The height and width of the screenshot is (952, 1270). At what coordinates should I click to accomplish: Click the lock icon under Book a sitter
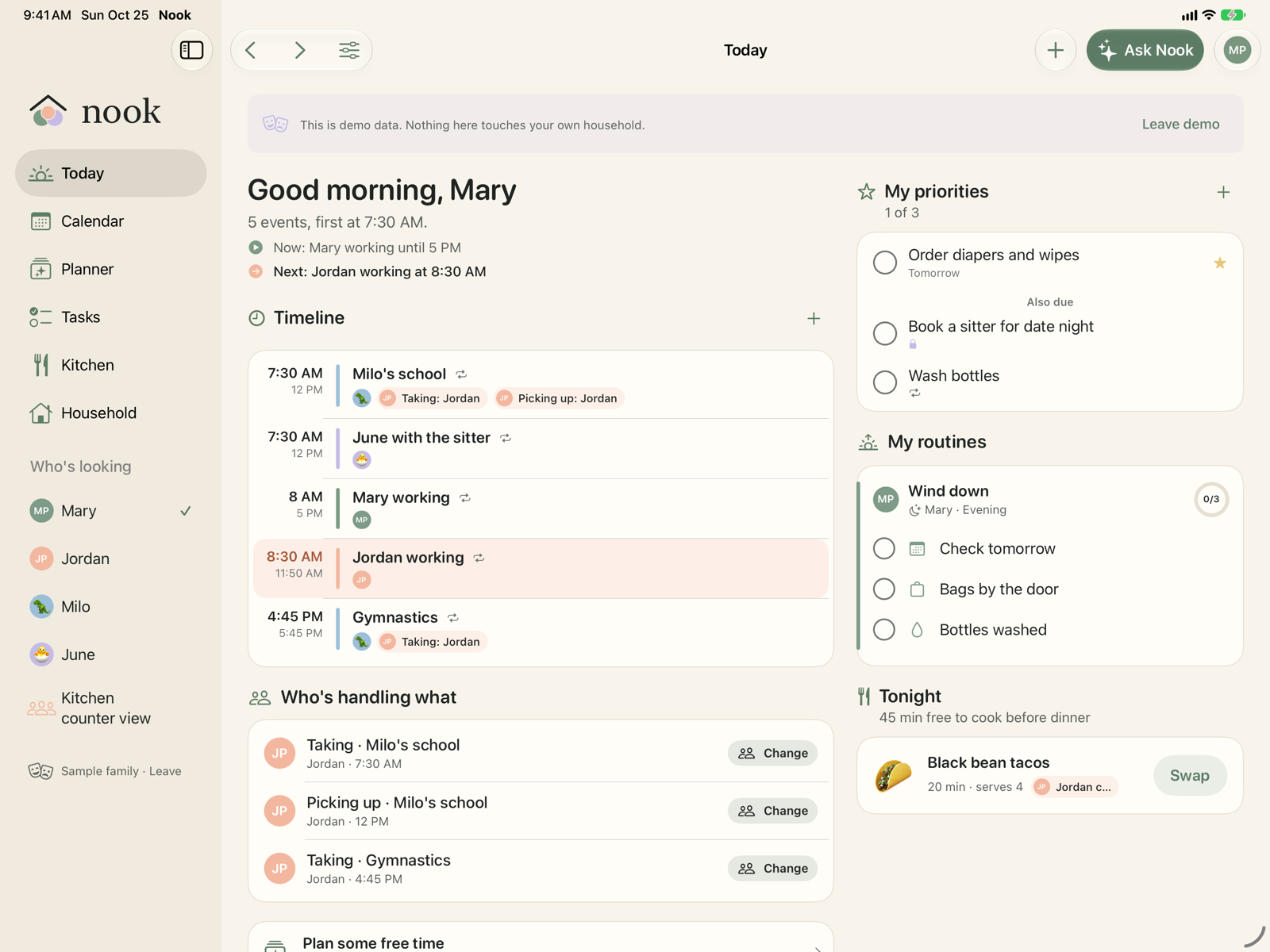(x=913, y=344)
